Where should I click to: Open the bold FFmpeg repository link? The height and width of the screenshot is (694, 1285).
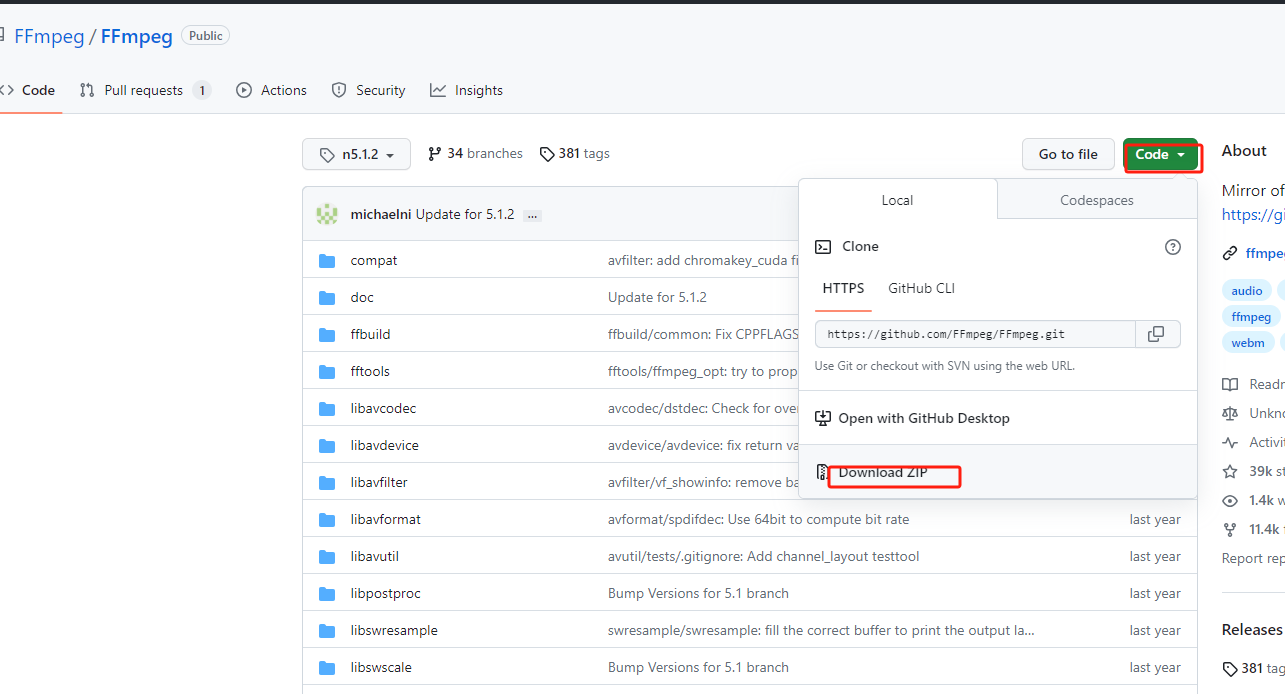137,36
